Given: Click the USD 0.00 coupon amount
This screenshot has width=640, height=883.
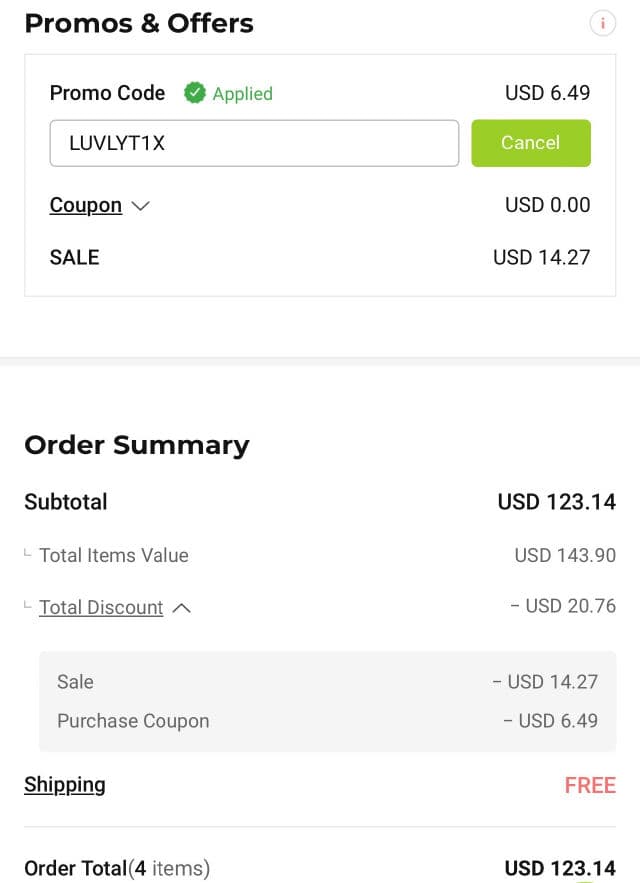Looking at the screenshot, I should [x=547, y=205].
